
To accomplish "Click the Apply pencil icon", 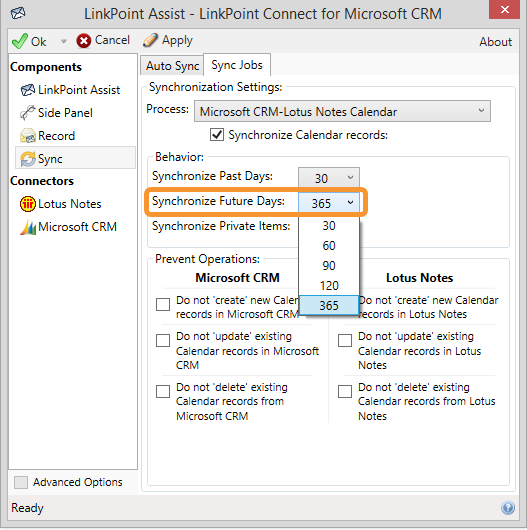I will tap(150, 40).
